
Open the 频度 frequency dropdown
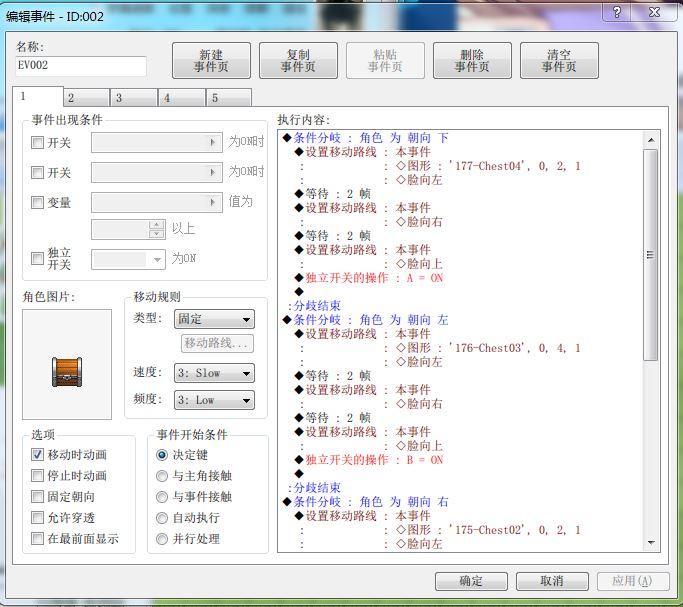tap(214, 400)
